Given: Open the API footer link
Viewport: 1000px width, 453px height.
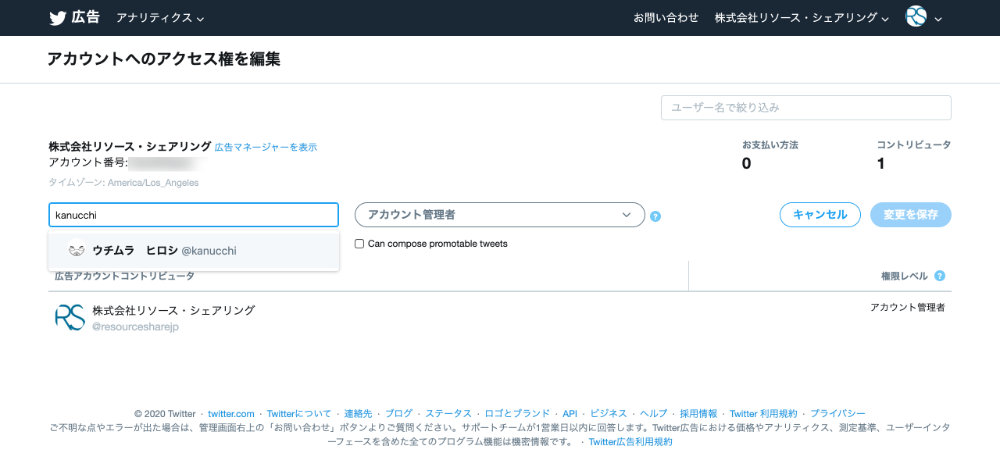Looking at the screenshot, I should click(x=570, y=413).
